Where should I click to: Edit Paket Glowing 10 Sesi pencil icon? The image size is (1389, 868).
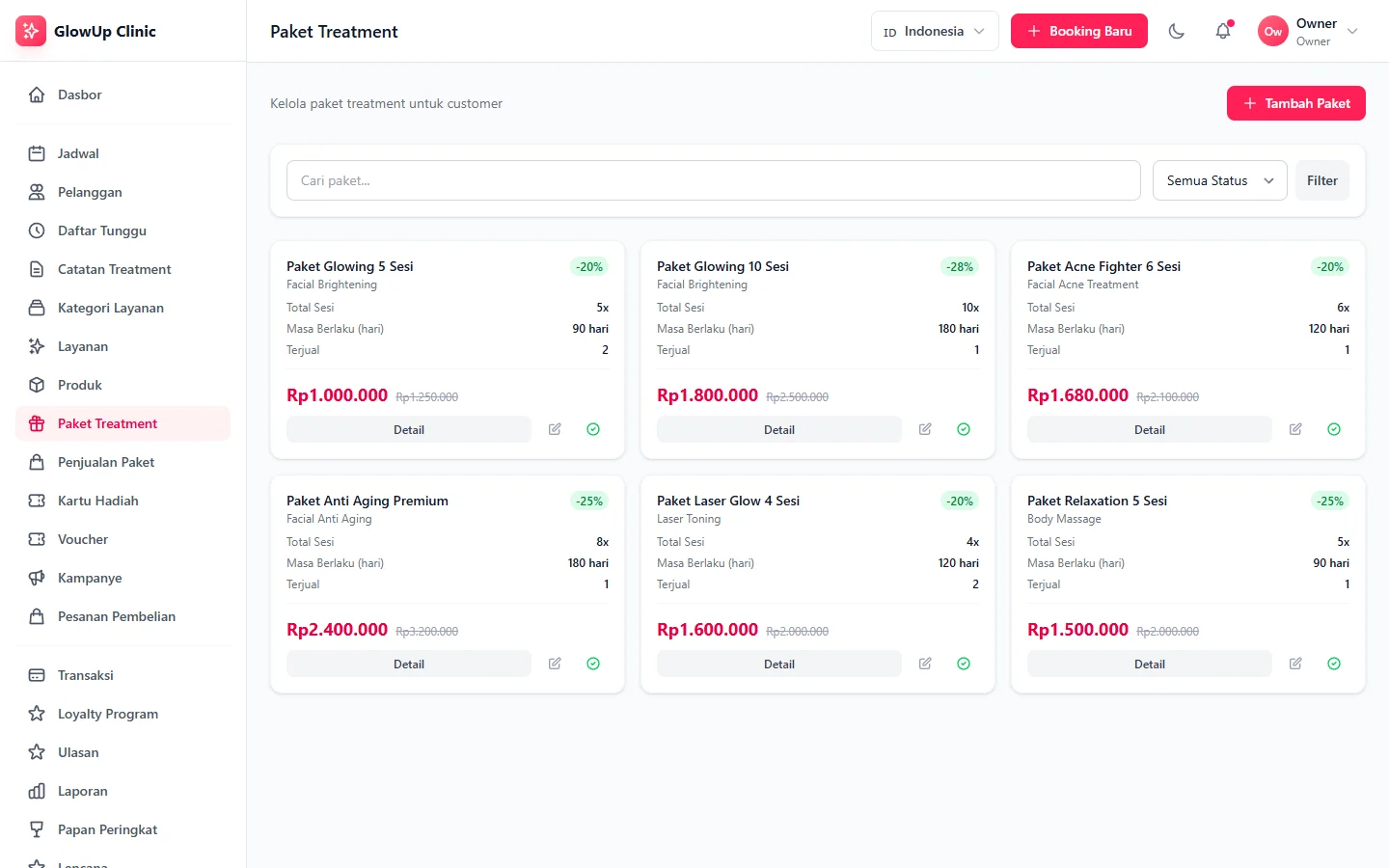coord(925,429)
